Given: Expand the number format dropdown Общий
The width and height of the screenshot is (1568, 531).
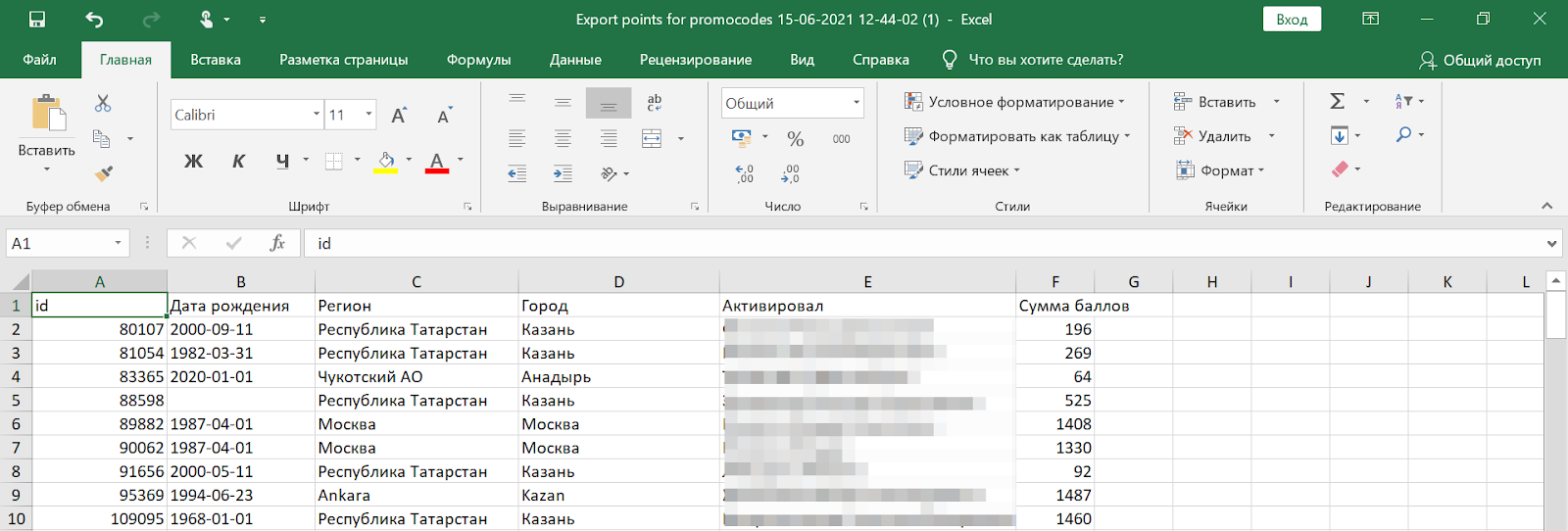Looking at the screenshot, I should point(856,103).
